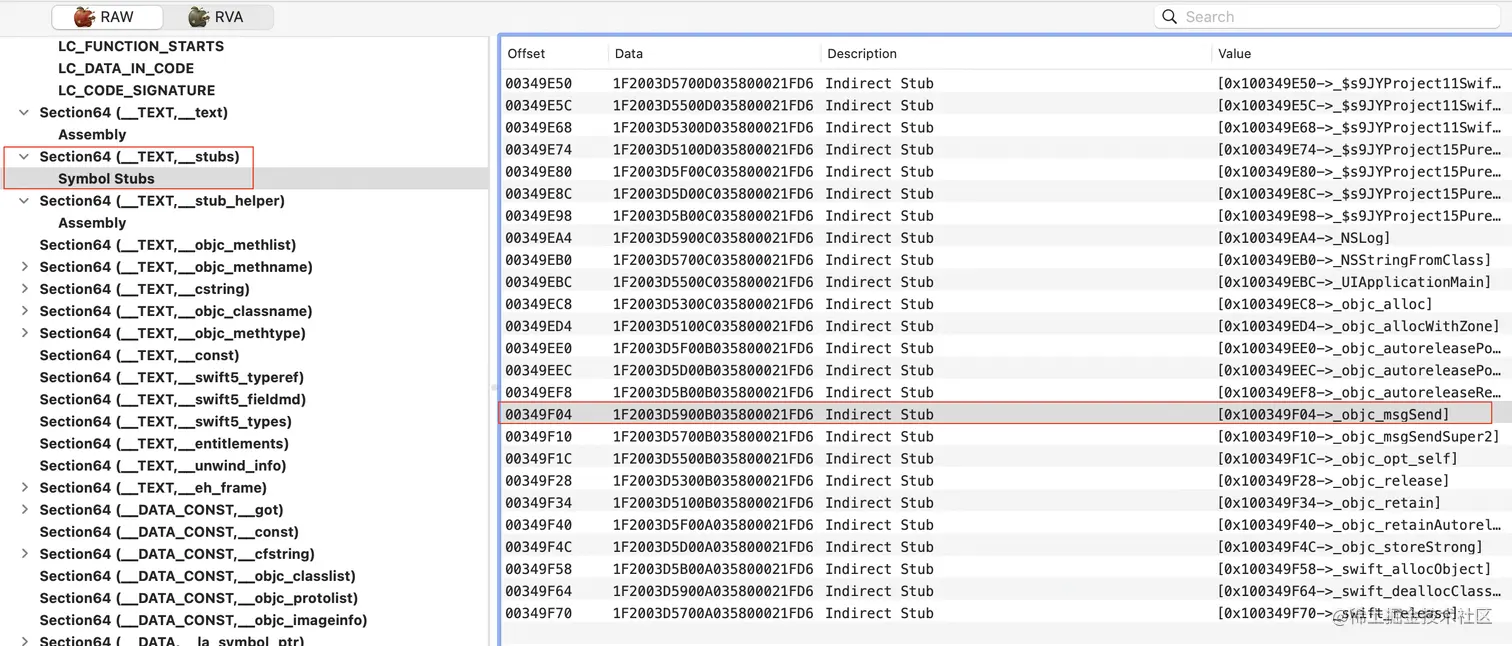Collapse Section64 (__TEXT,__stub_helper)

[24, 200]
